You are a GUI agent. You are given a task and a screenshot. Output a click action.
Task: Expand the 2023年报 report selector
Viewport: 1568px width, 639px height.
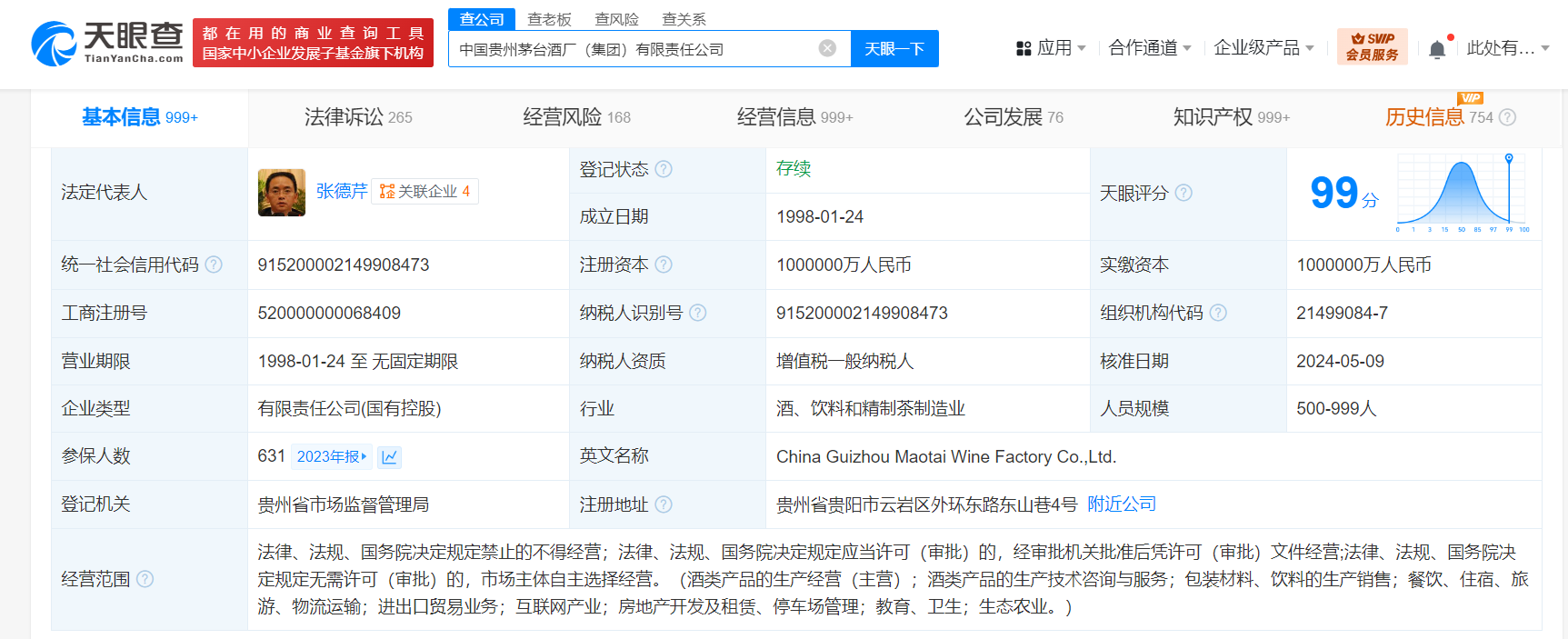tap(332, 456)
